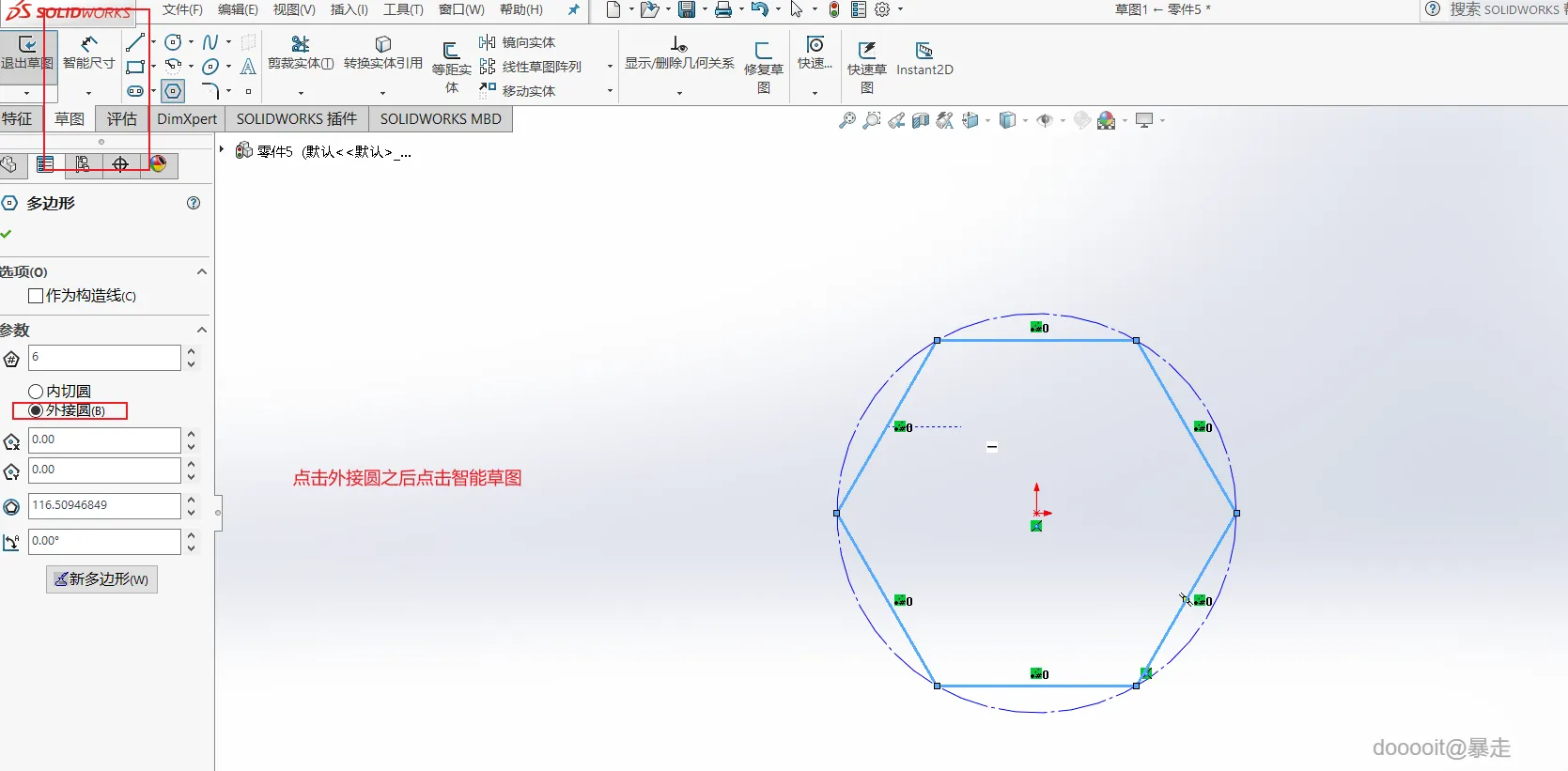Click the Save (floppy disk) icon
The height and width of the screenshot is (771, 1568).
coord(687,9)
